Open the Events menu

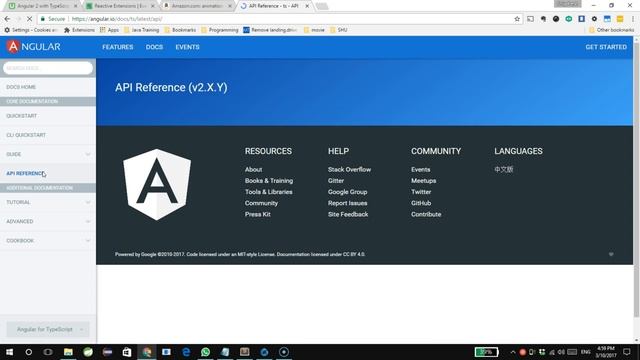187,47
